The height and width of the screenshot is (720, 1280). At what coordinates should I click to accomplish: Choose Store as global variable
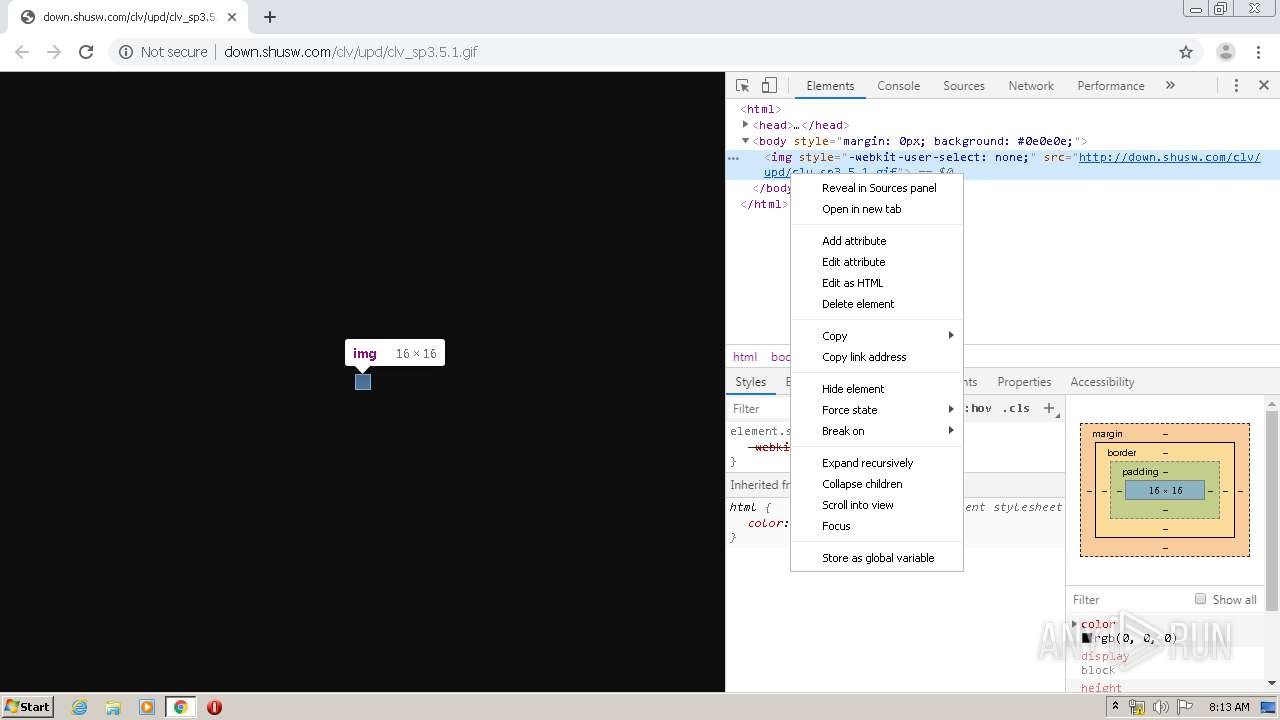(877, 558)
